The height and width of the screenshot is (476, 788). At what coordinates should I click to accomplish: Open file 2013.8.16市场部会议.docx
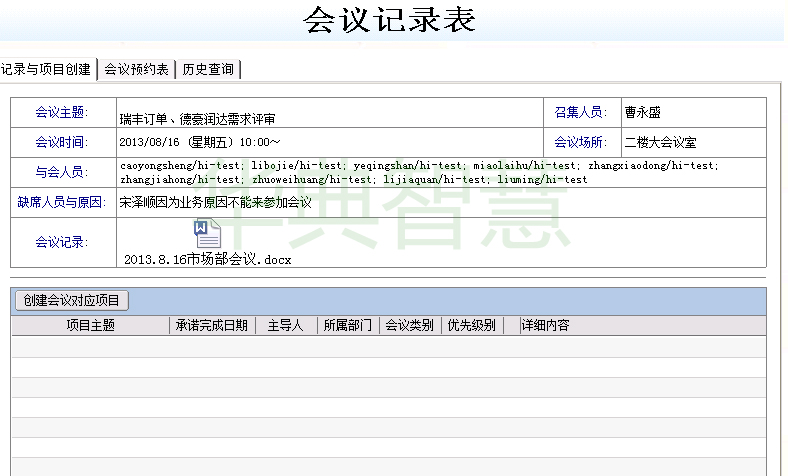coord(208,259)
